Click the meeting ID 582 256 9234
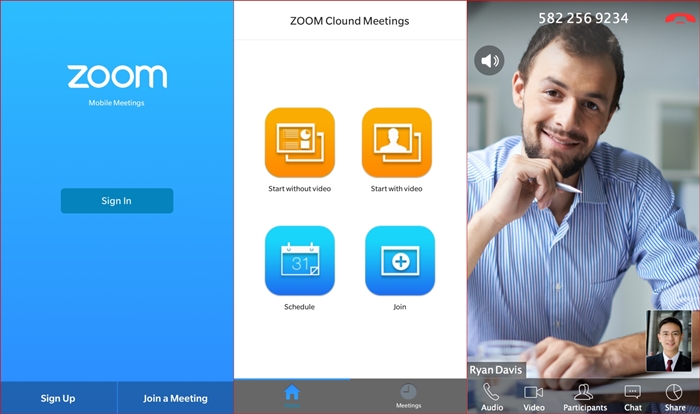This screenshot has width=700, height=414. (x=583, y=18)
